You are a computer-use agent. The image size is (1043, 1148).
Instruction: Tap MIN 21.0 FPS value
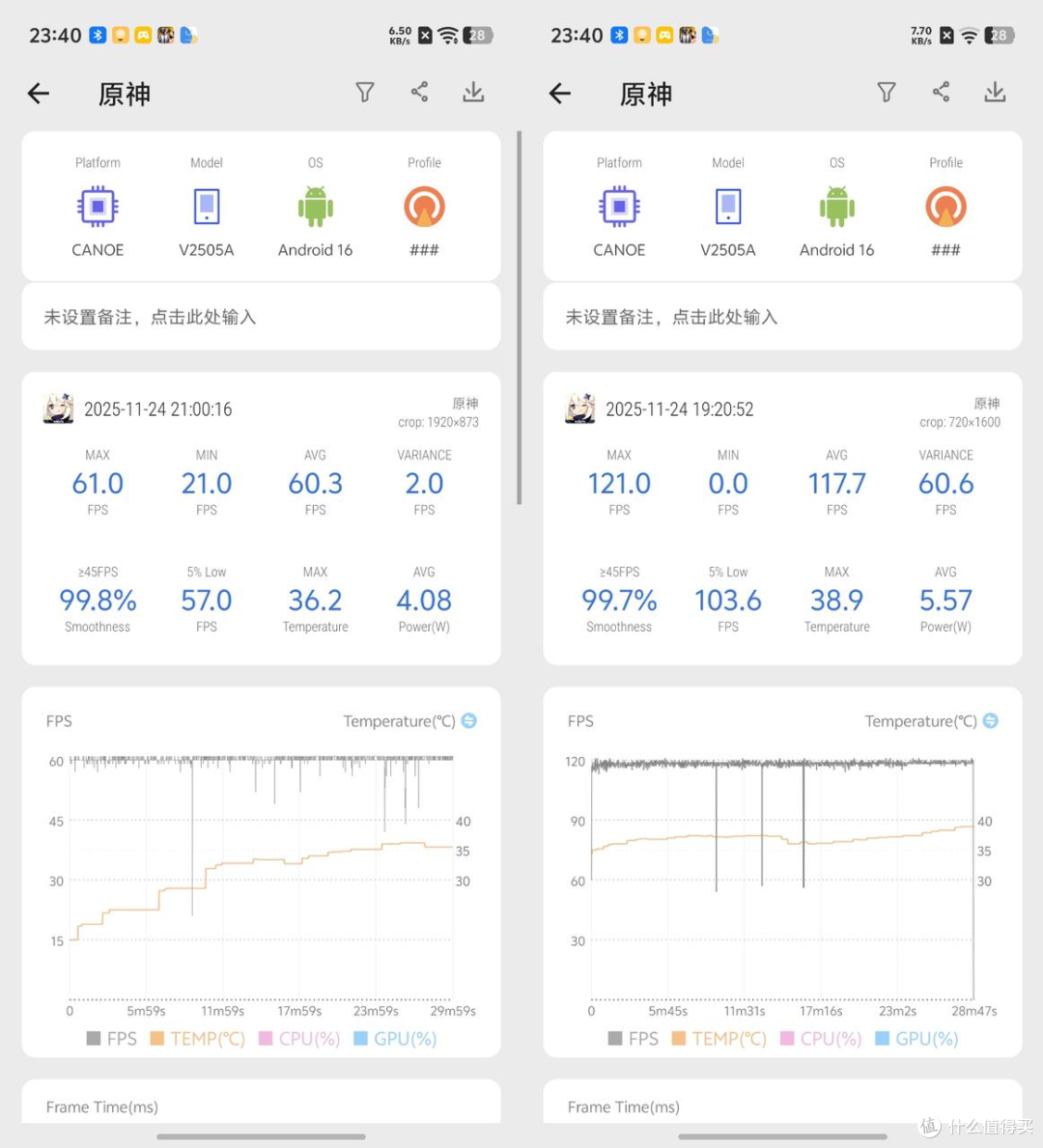(207, 483)
